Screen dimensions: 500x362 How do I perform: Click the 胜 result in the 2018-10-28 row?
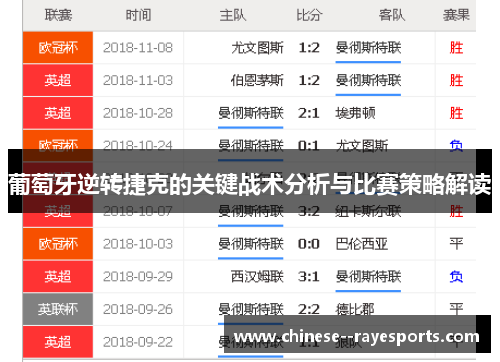[x=456, y=113]
